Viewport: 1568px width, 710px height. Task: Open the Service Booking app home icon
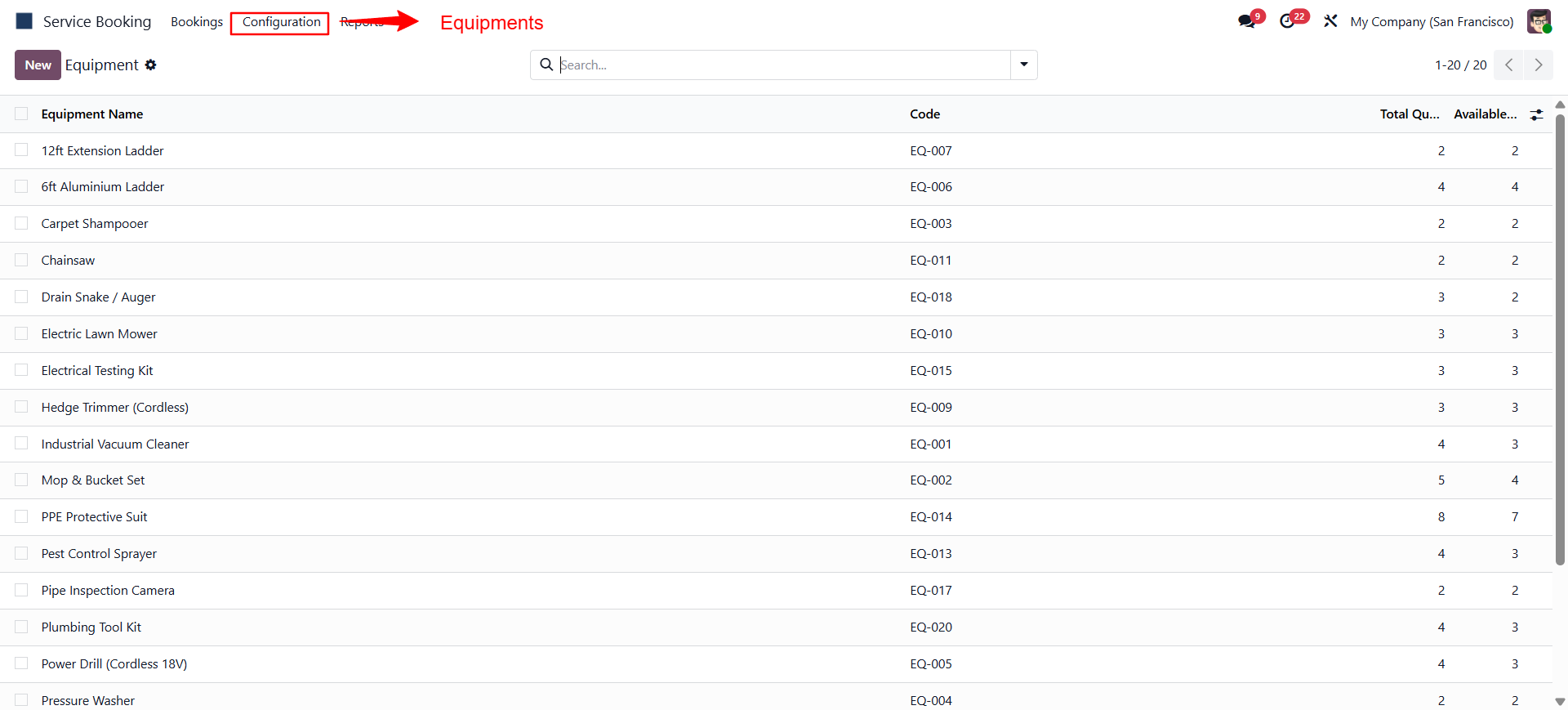click(x=24, y=21)
